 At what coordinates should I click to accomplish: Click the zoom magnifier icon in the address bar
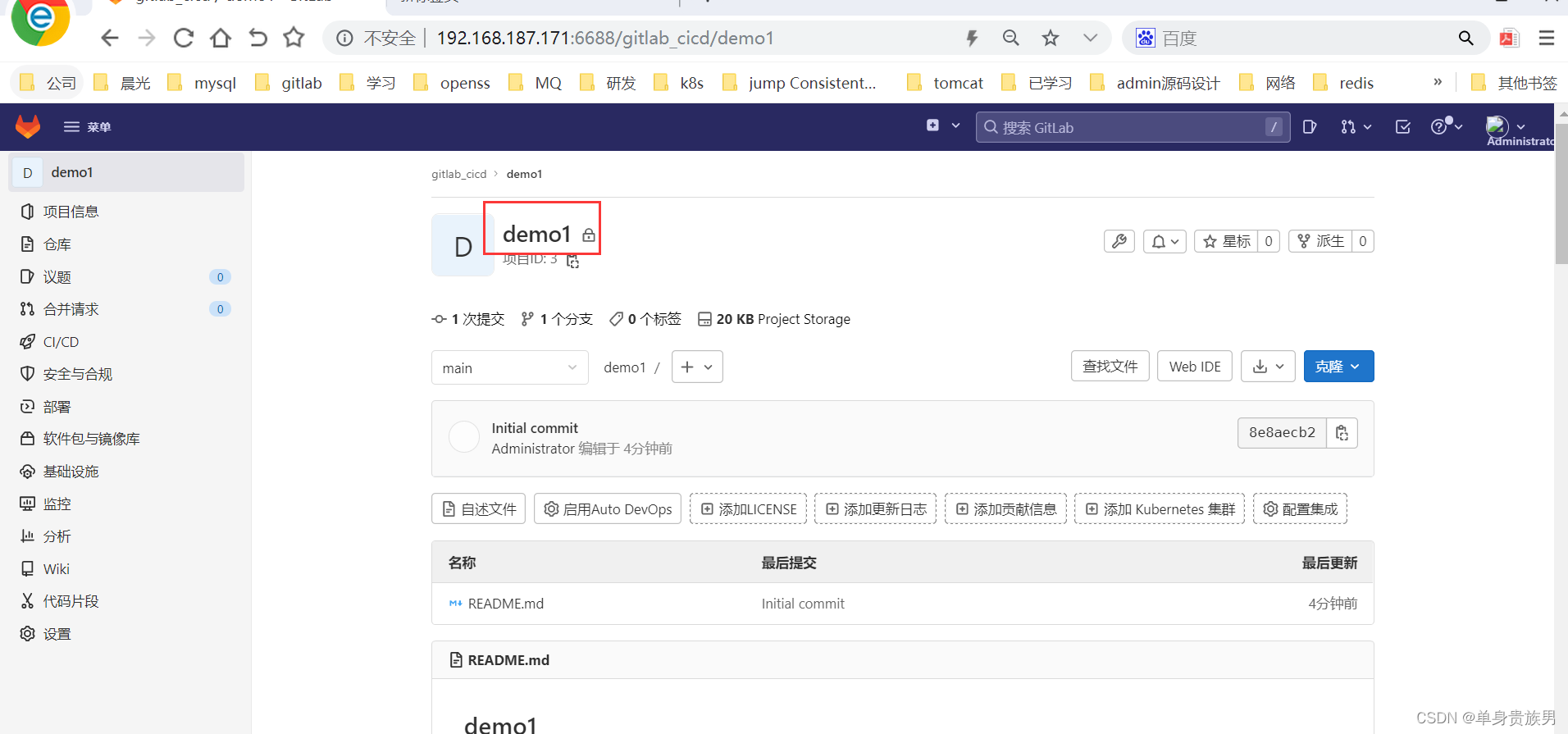1011,38
